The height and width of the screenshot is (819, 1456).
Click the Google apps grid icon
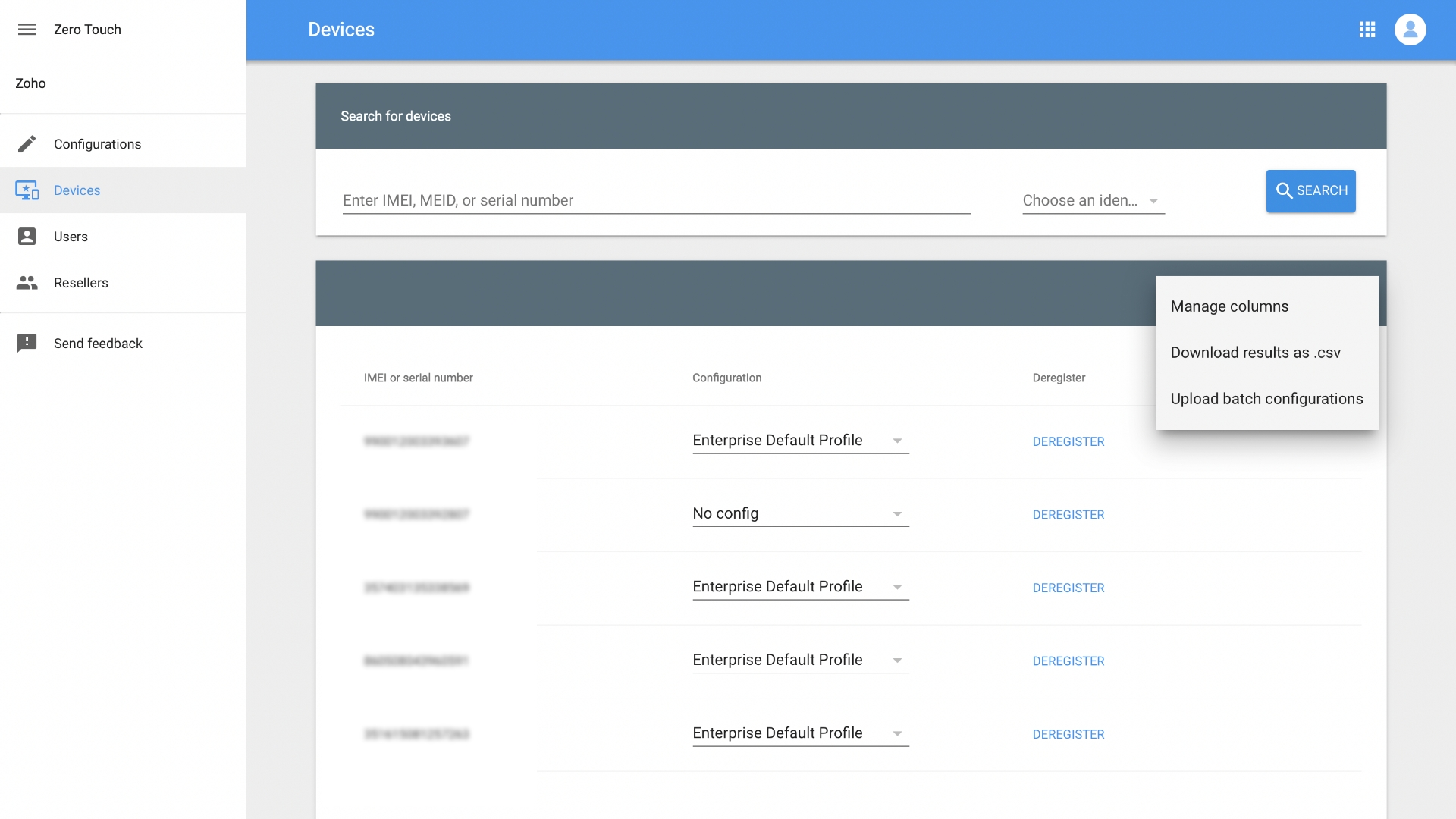1367,30
